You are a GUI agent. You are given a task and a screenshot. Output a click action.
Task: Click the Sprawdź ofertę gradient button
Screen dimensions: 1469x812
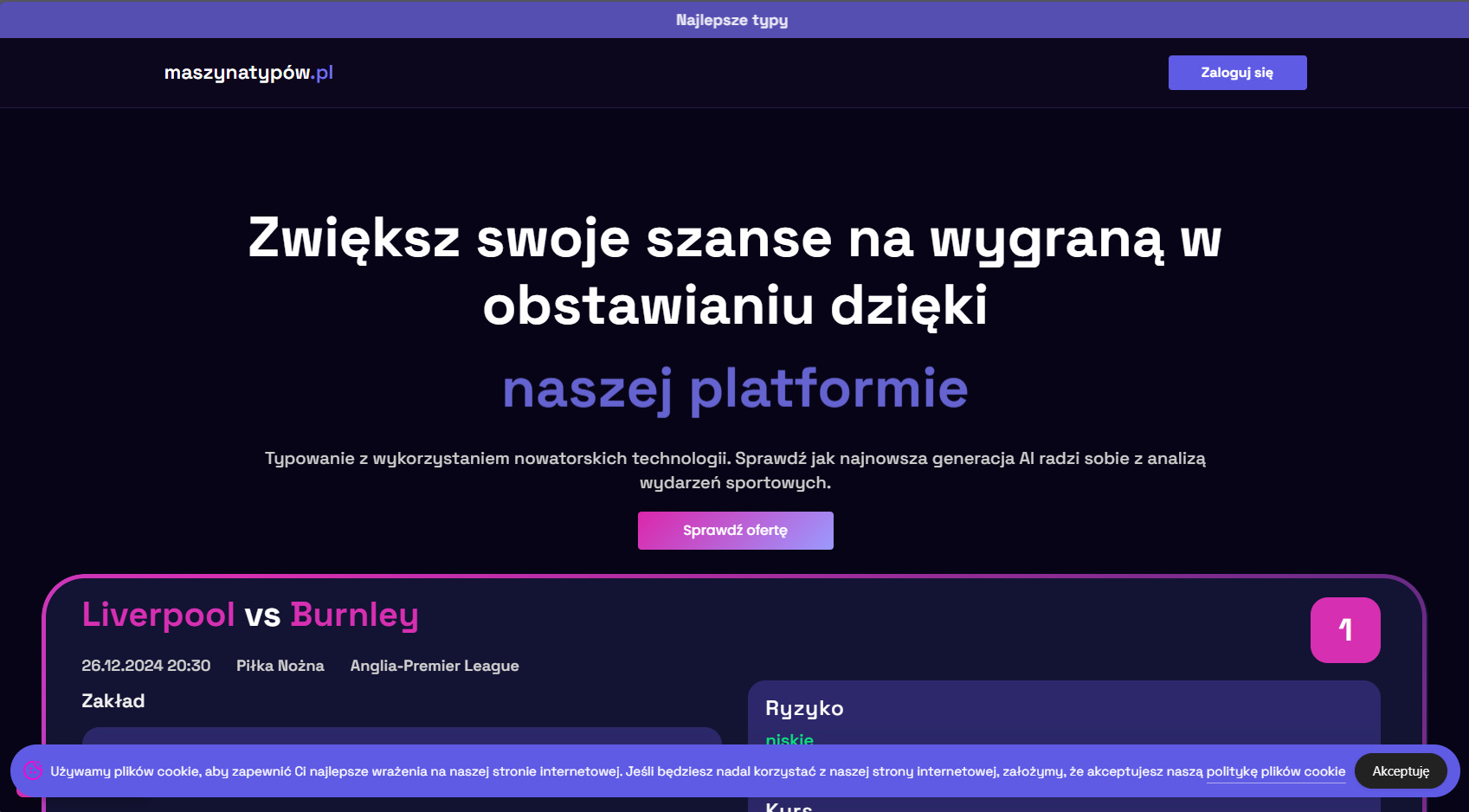click(x=735, y=530)
